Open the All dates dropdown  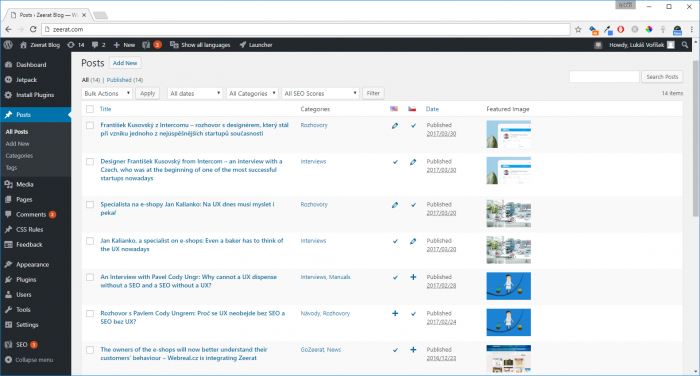(195, 93)
